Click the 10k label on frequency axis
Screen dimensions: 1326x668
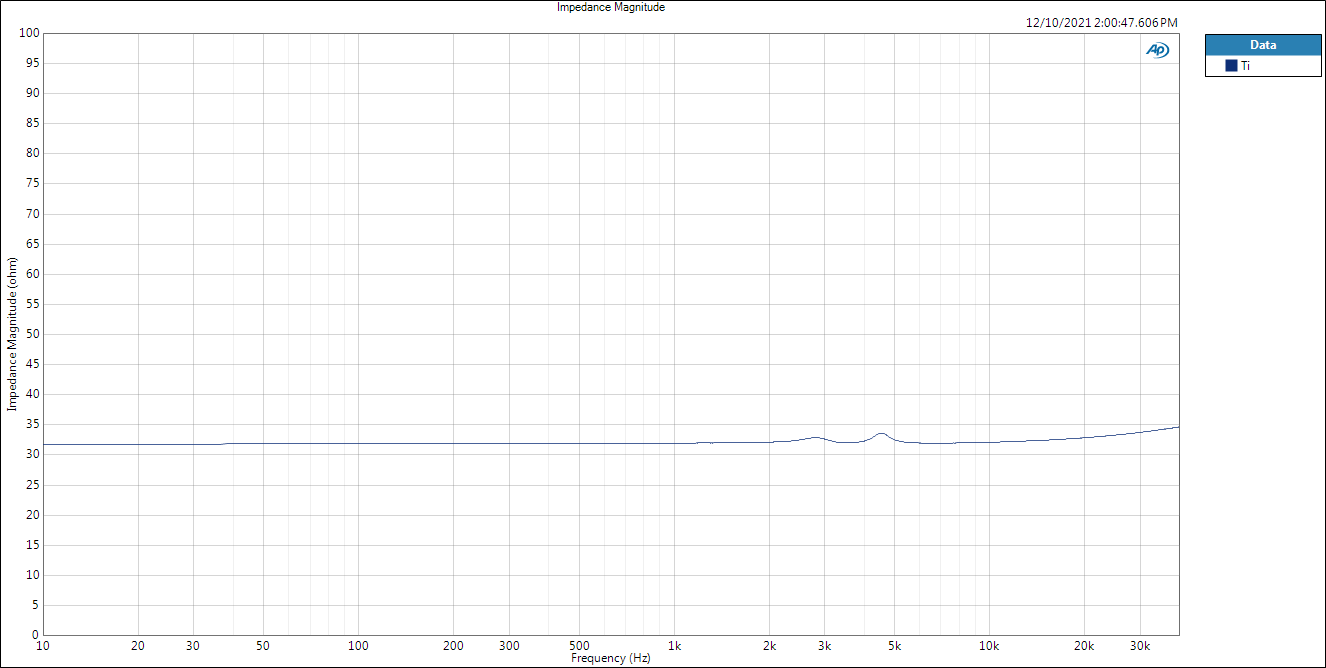tap(989, 646)
